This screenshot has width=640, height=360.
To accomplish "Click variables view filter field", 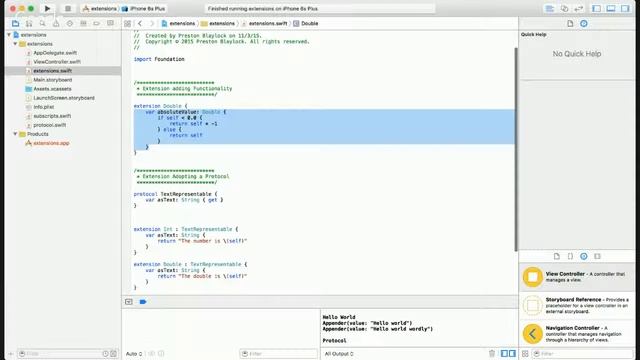I will (x=278, y=354).
